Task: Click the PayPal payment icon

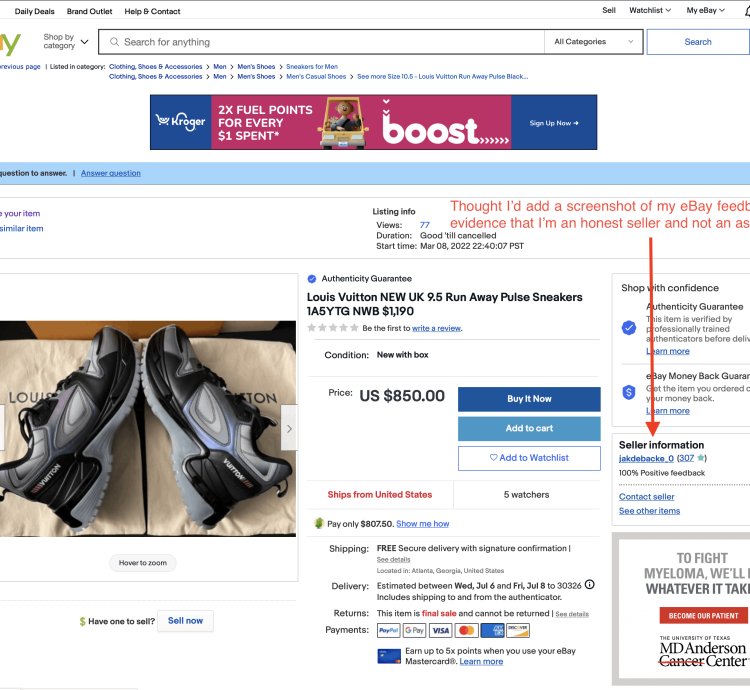Action: 388,630
